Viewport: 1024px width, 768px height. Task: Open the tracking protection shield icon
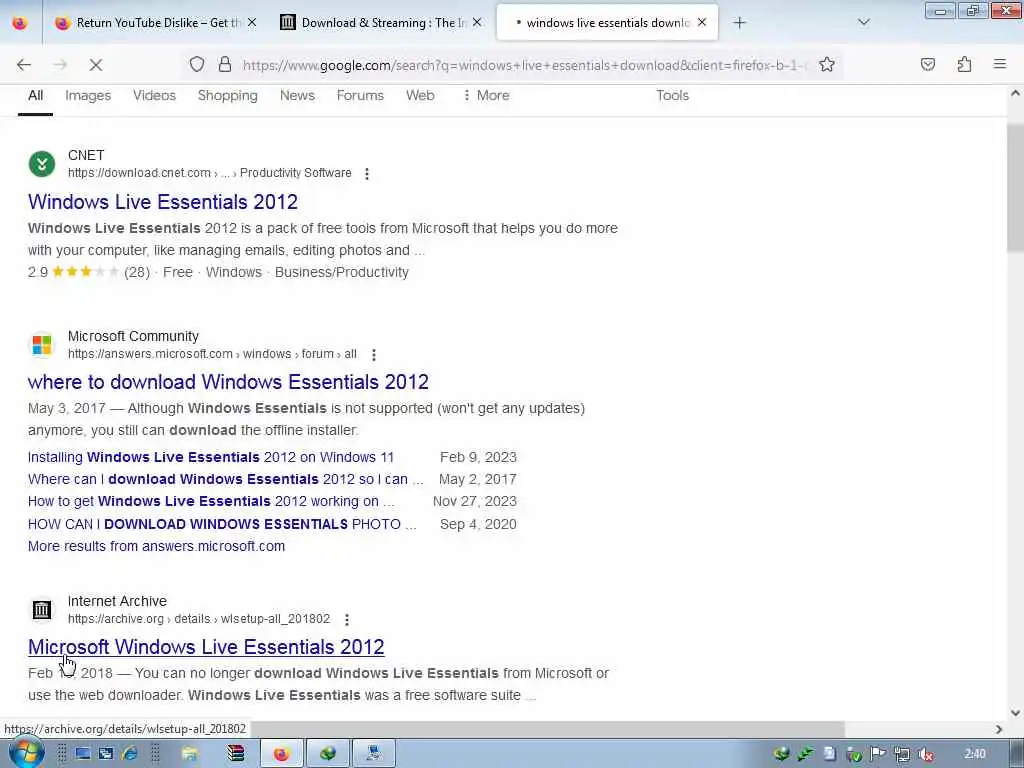(197, 64)
